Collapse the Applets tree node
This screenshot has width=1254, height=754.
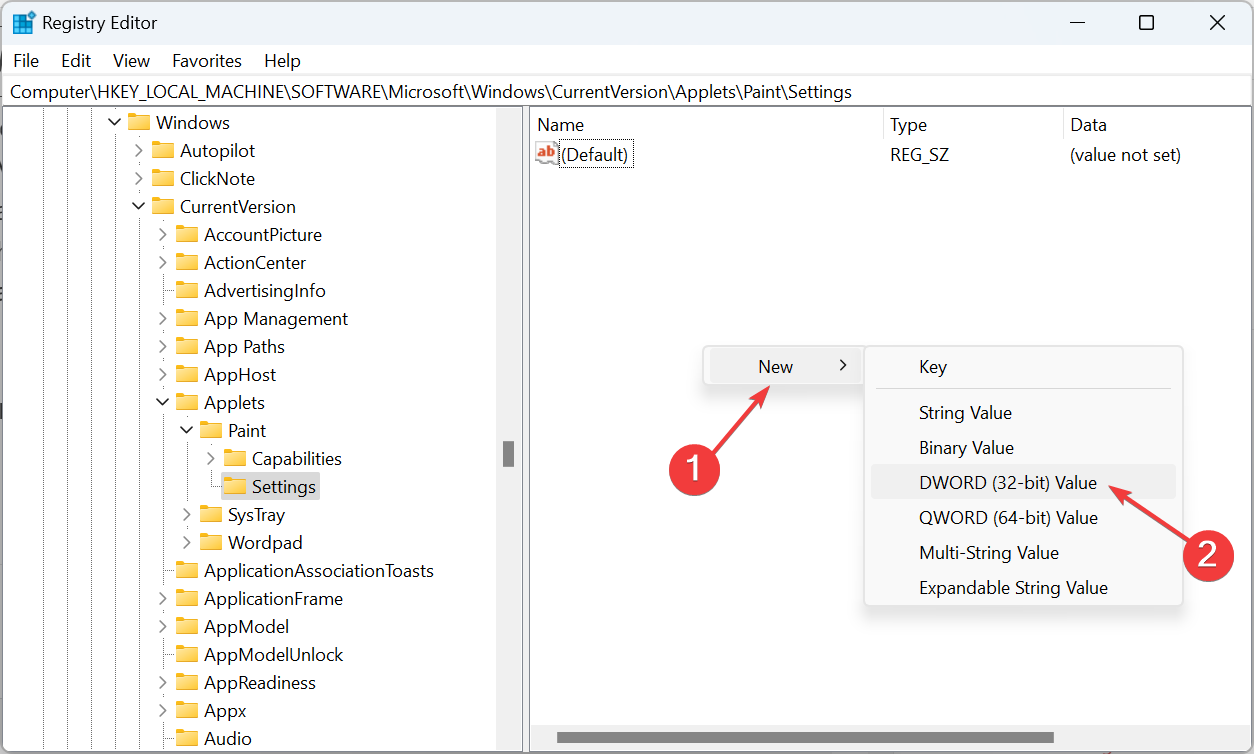pyautogui.click(x=162, y=402)
